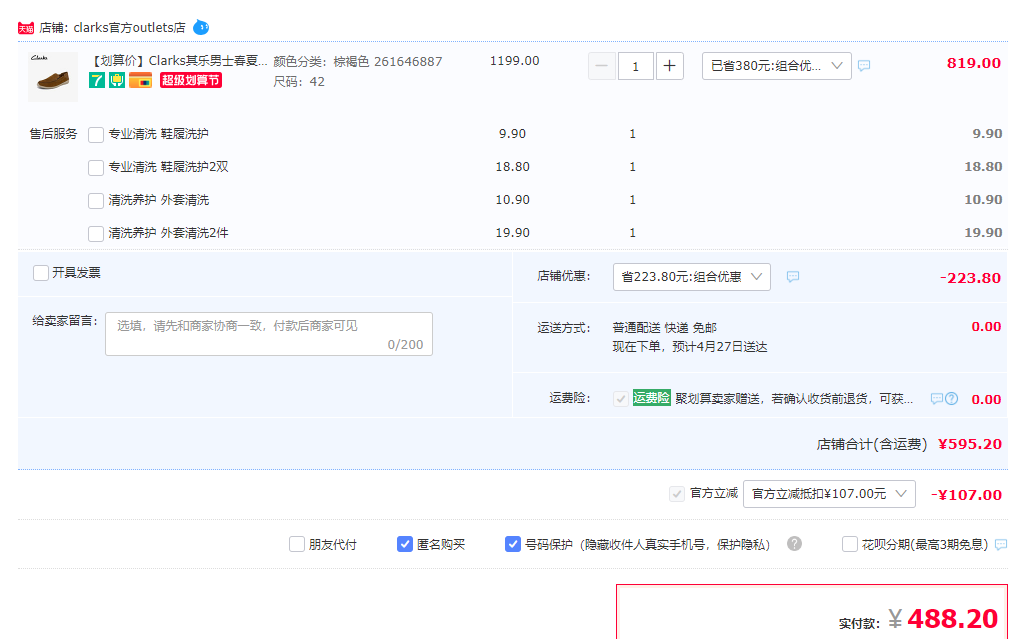Click the quantity input field showing 1
The width and height of the screenshot is (1010, 639).
[636, 66]
